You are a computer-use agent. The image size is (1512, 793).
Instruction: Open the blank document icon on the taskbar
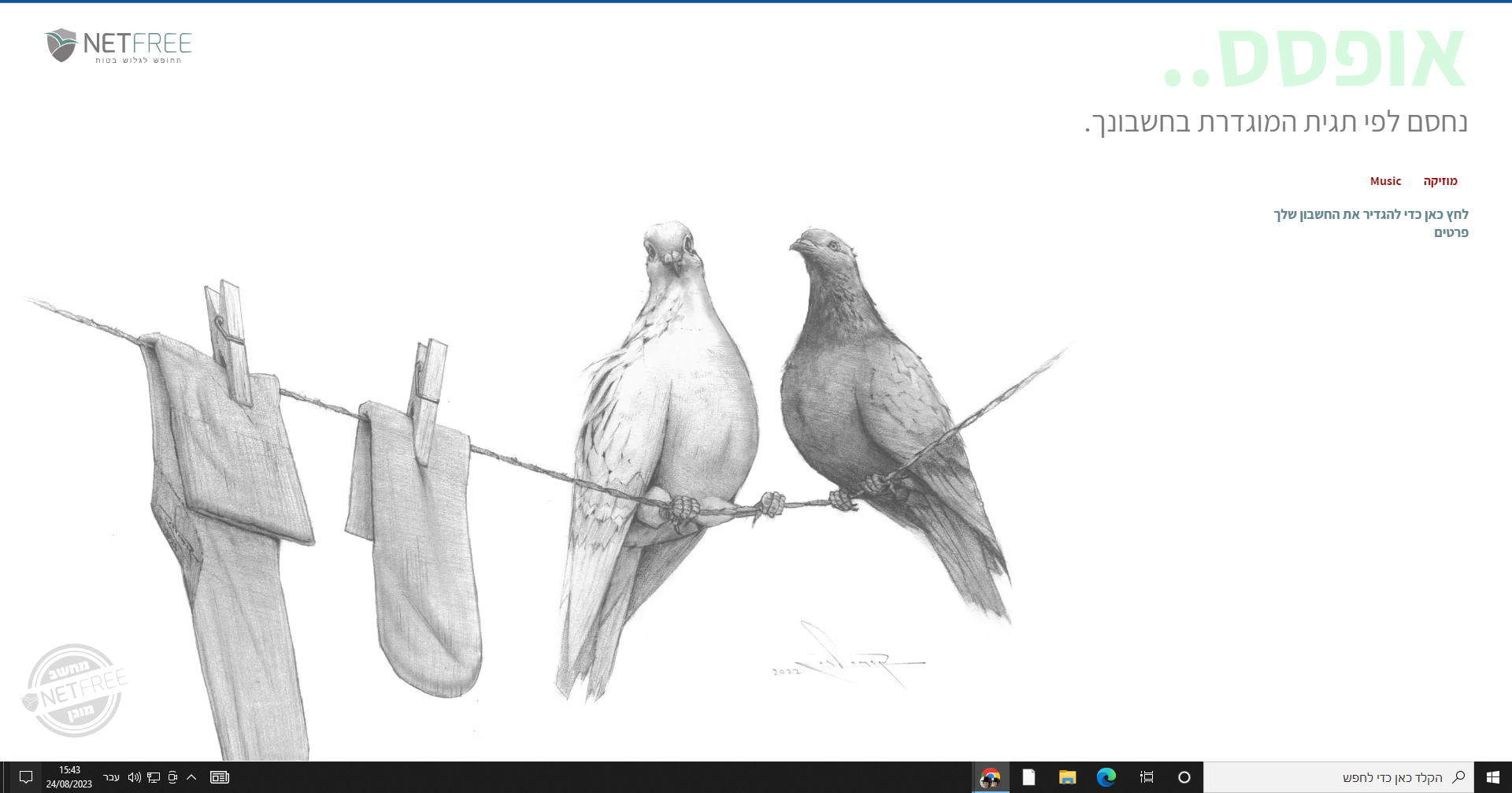(x=1028, y=777)
